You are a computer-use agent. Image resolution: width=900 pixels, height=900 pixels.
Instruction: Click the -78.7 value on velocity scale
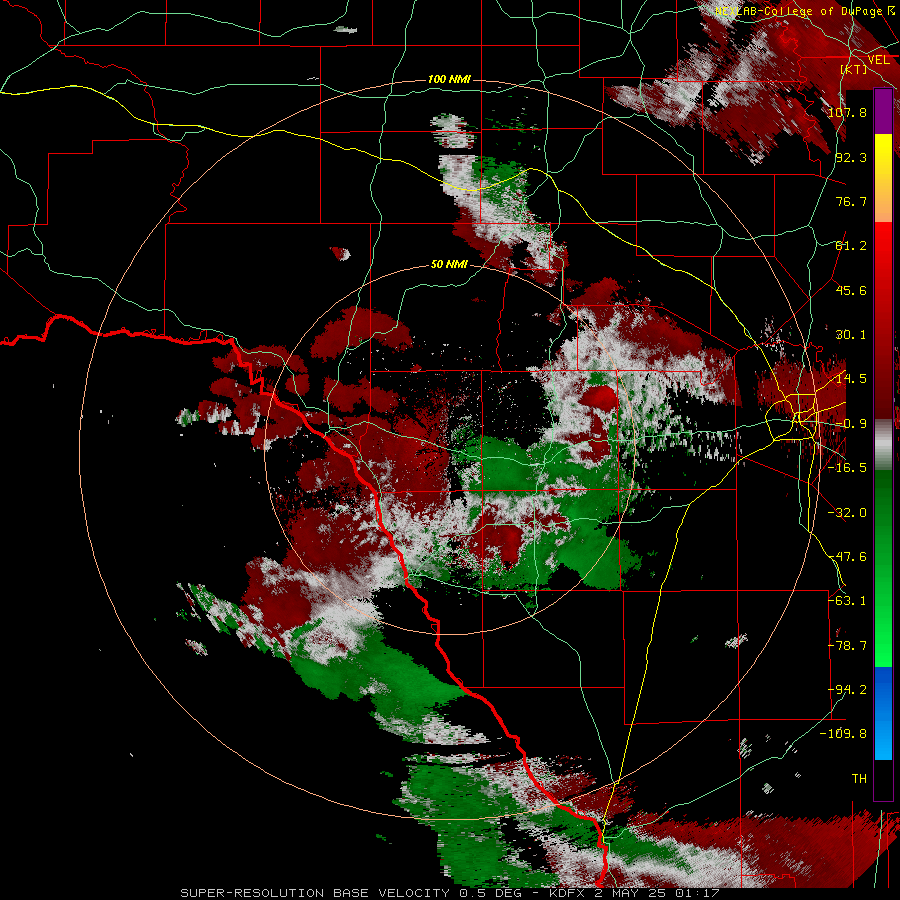847,646
